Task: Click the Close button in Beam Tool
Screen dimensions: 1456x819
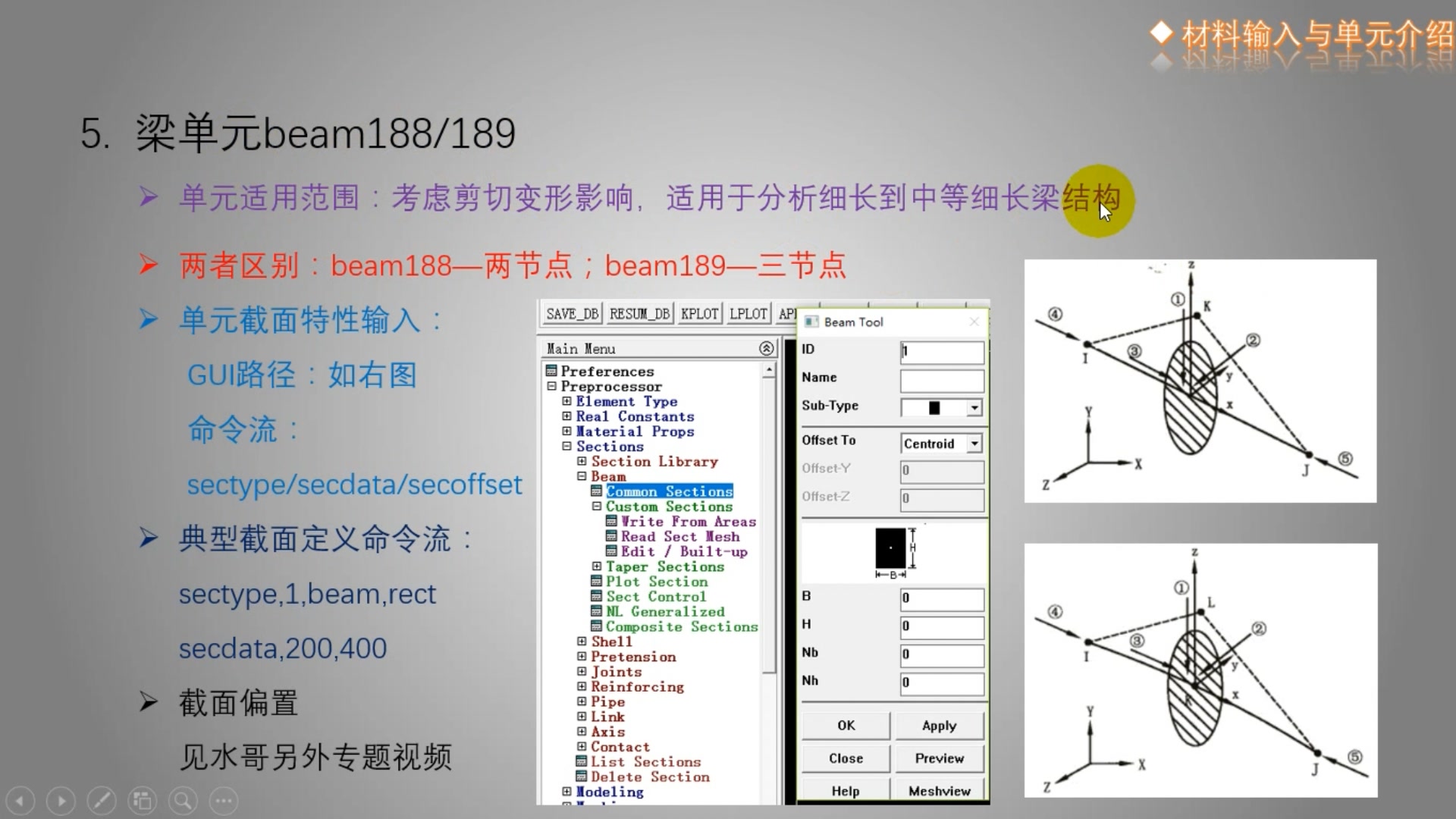Action: point(846,758)
